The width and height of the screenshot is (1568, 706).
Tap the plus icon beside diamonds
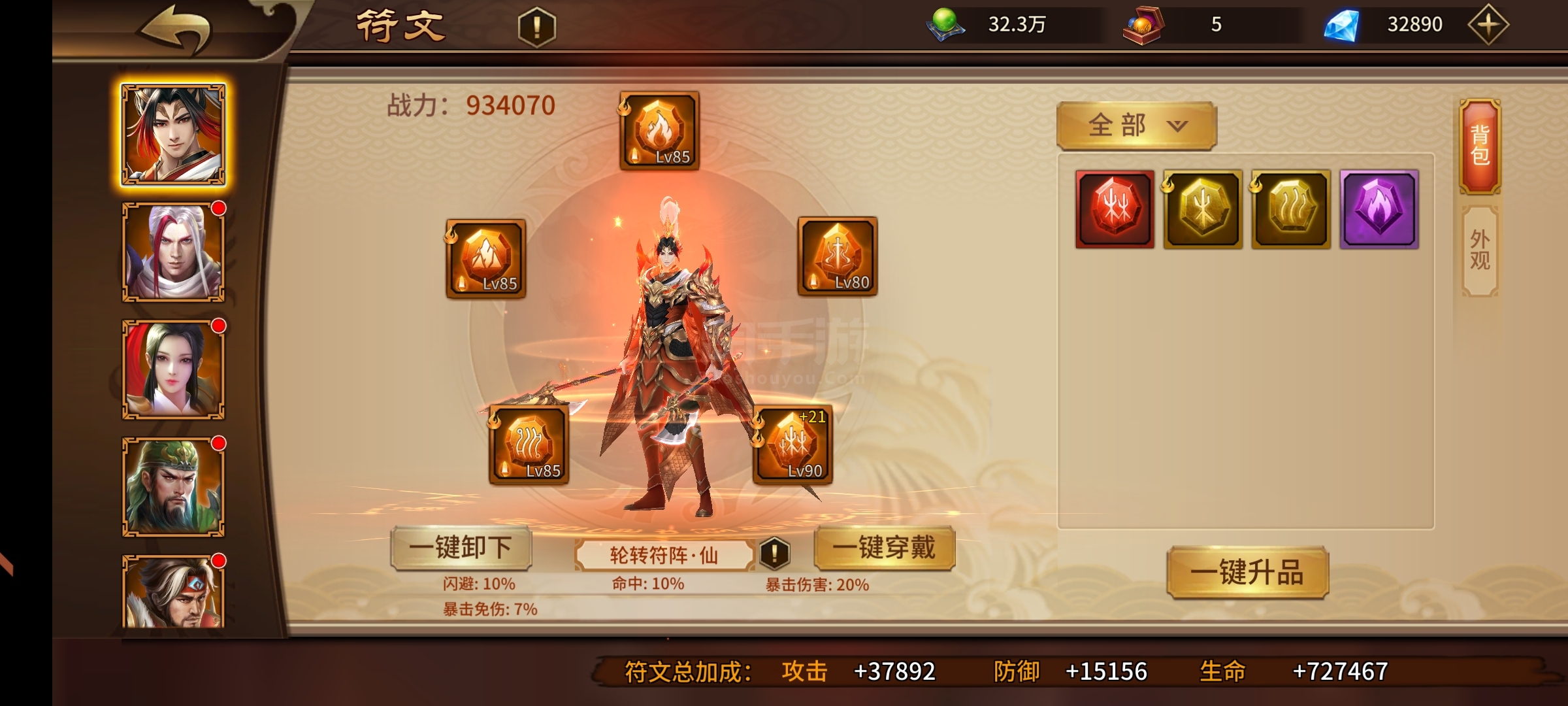1488,25
